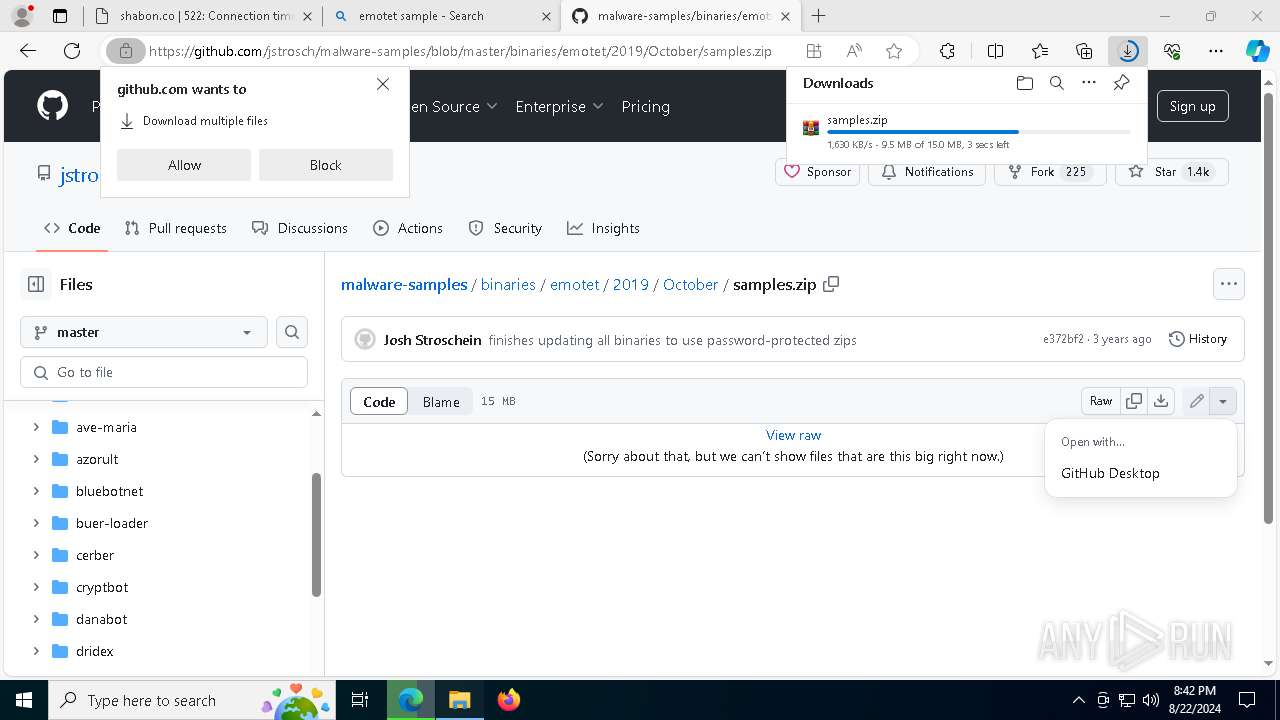This screenshot has width=1280, height=720.
Task: Open the emotet breadcrumb link
Action: 574,284
